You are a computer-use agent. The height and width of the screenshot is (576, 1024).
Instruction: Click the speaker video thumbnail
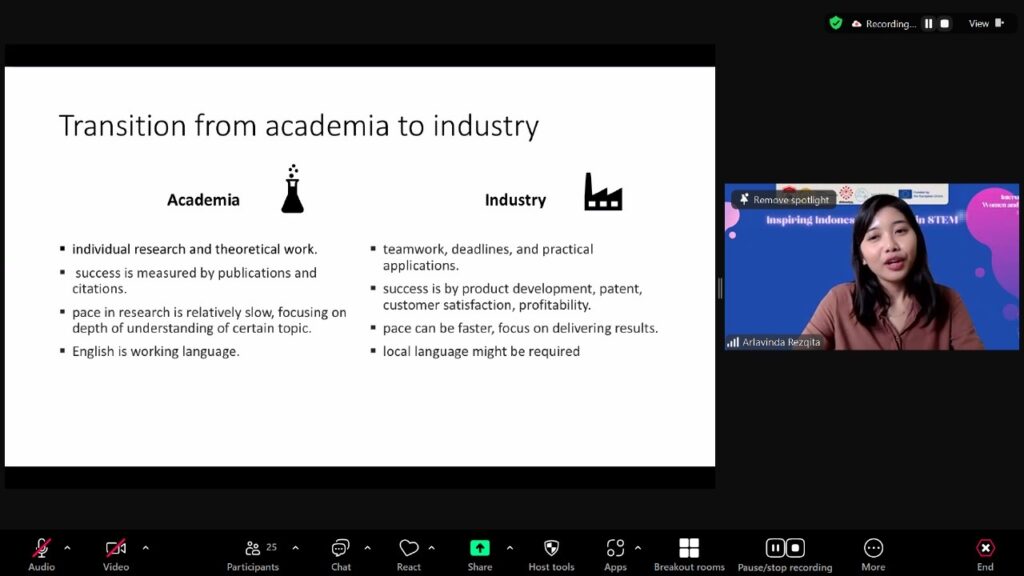click(872, 266)
